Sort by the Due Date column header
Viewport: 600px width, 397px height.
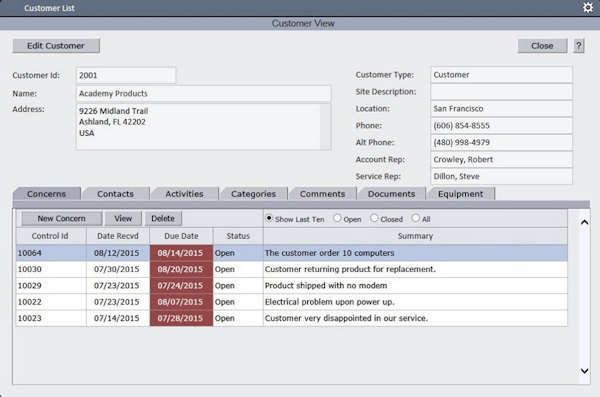coord(181,236)
